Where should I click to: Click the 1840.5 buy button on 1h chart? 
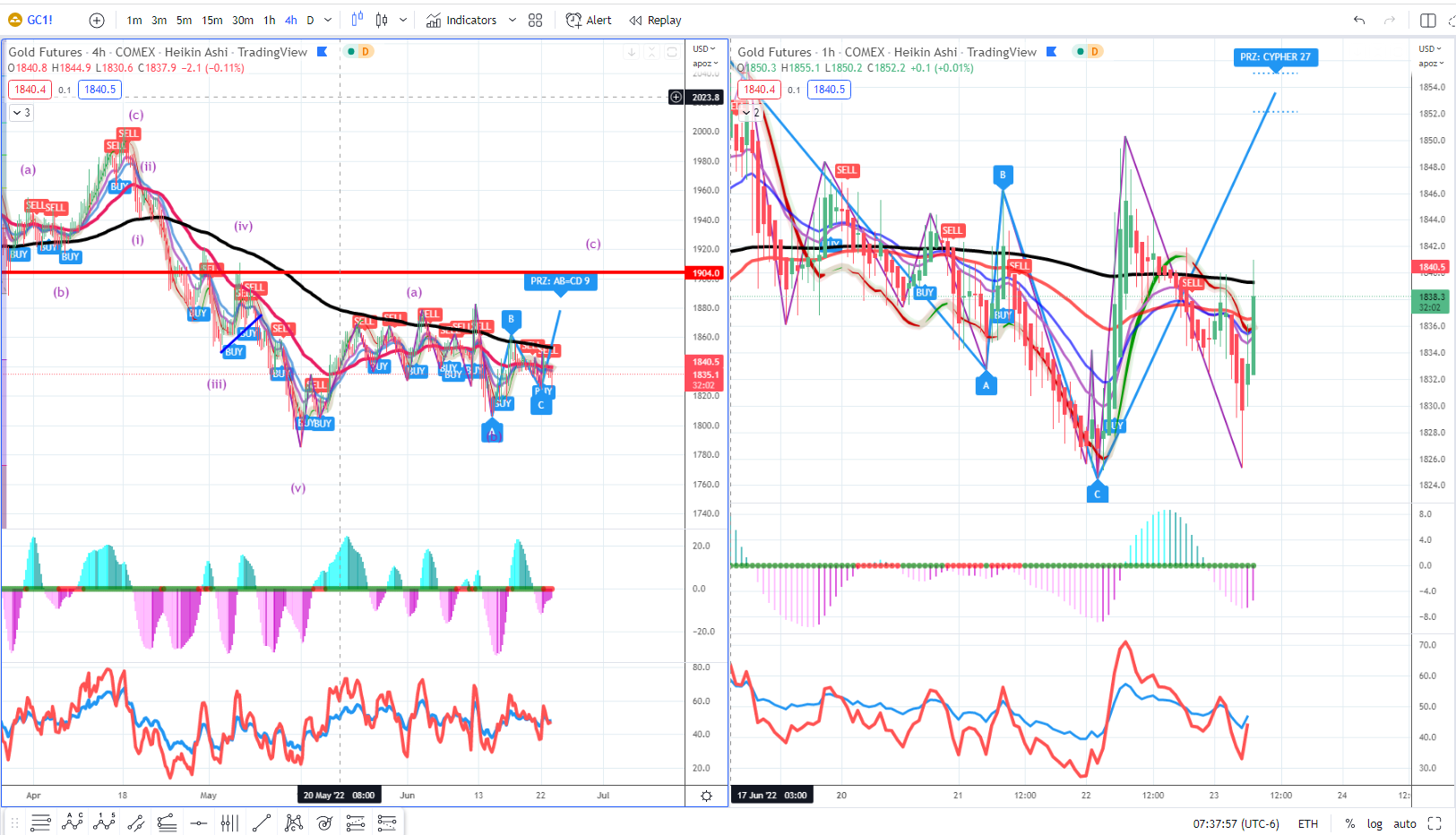829,90
